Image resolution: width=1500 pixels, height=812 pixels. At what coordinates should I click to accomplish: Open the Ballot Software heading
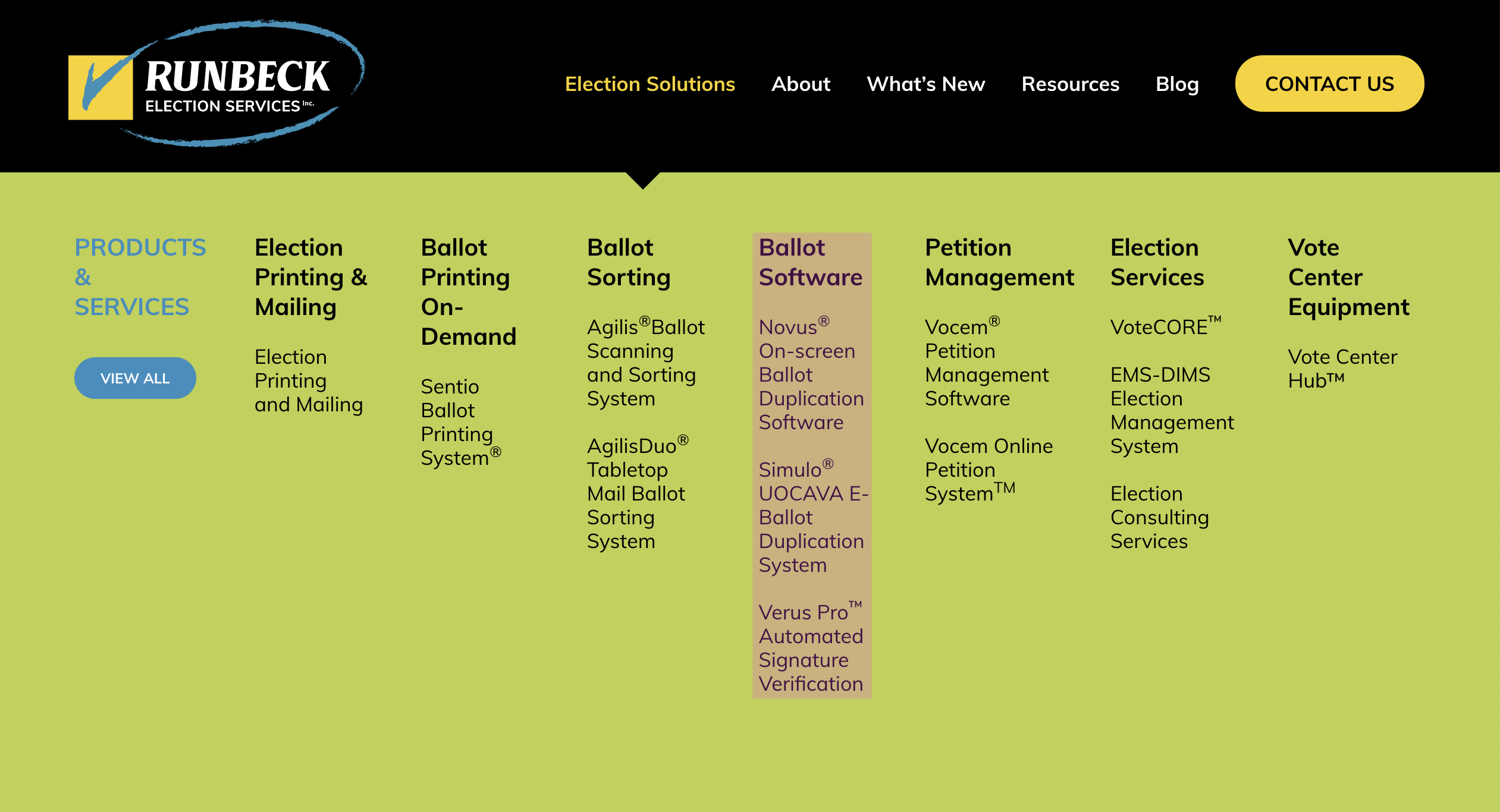coord(811,262)
